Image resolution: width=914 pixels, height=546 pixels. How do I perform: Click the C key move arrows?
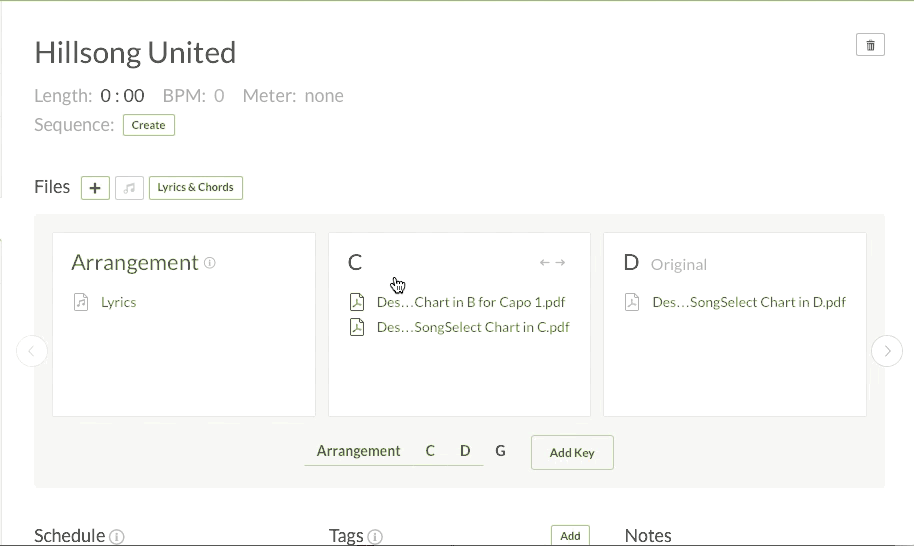[553, 263]
